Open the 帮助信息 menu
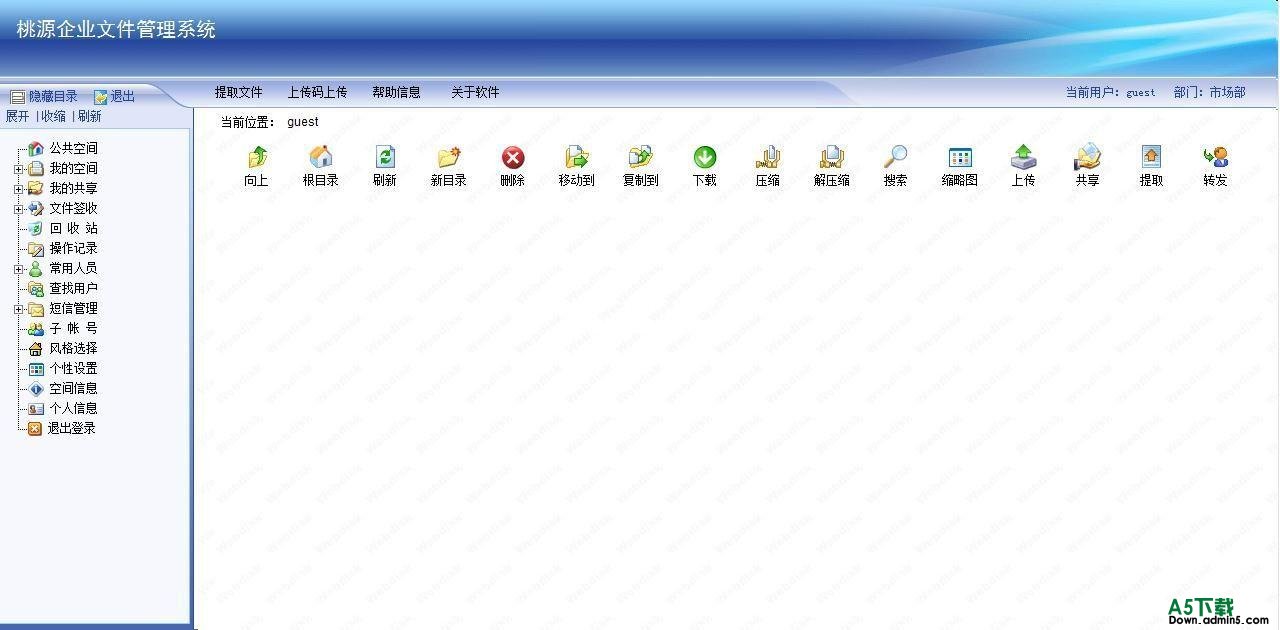This screenshot has width=1280, height=630. coord(396,92)
